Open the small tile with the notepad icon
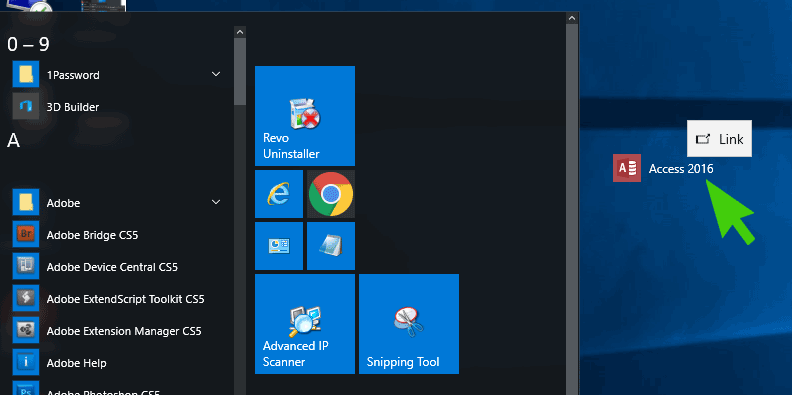Screen dimensions: 792x395 (331, 246)
